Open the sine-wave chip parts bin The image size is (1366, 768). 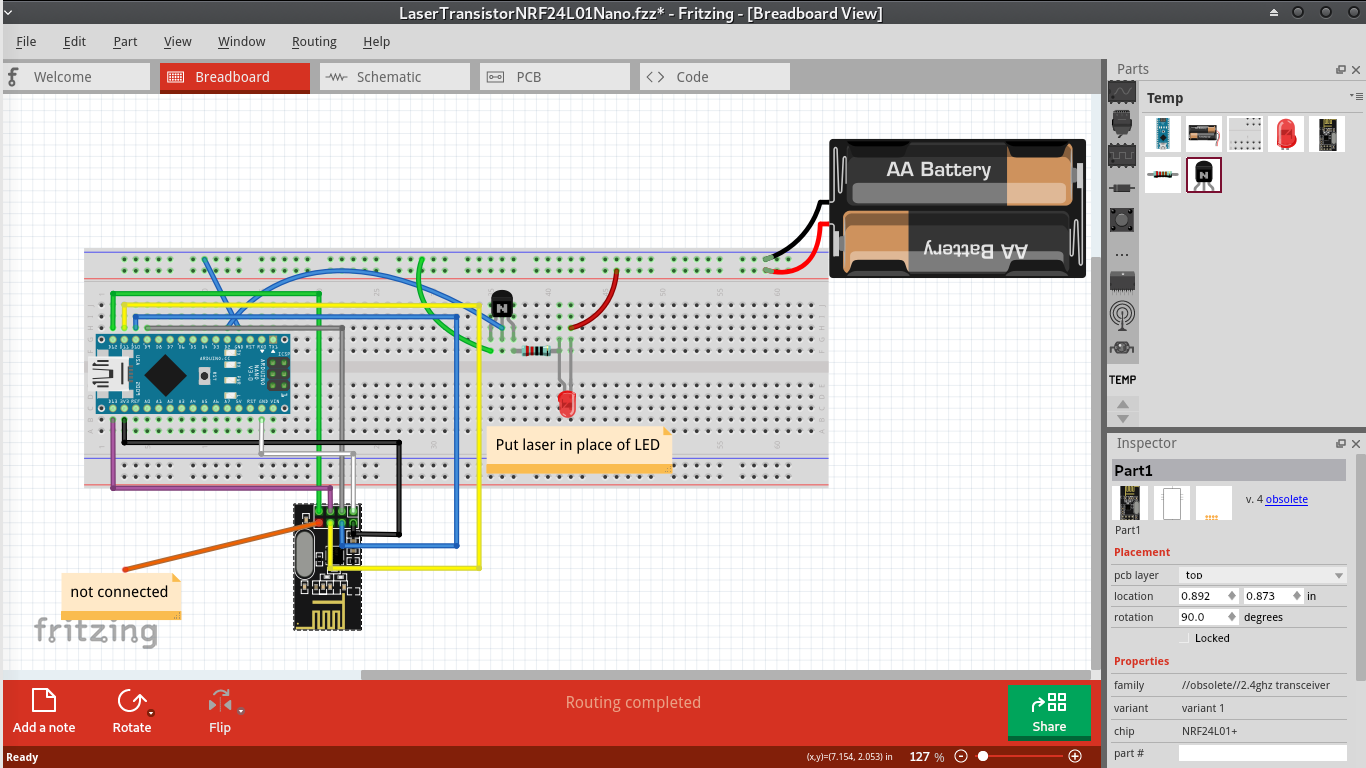click(1122, 92)
